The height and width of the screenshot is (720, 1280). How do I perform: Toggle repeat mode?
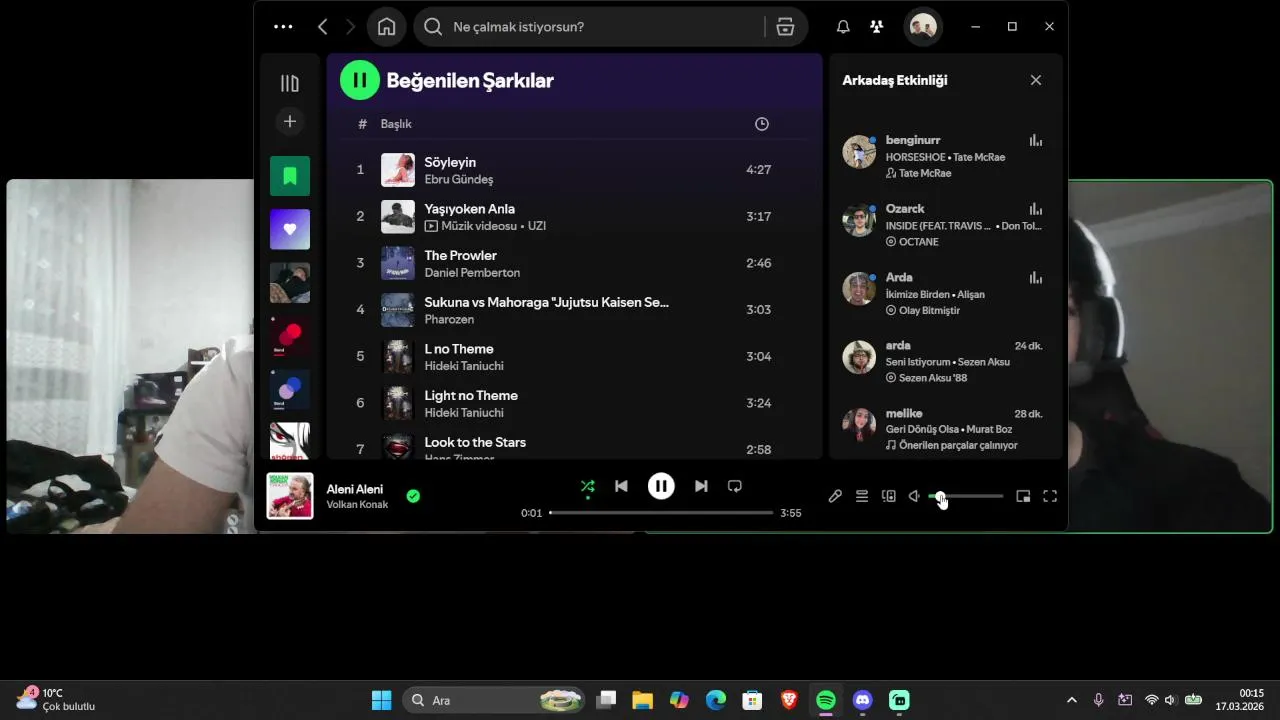click(735, 486)
